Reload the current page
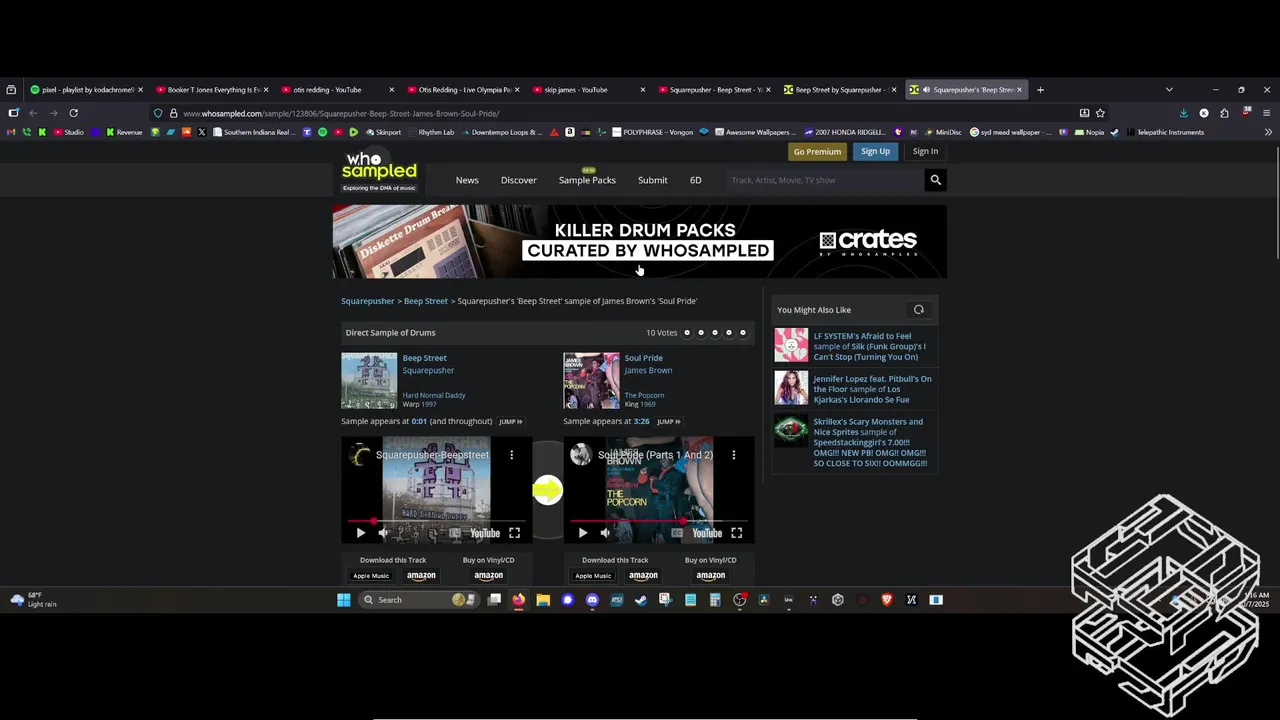Viewport: 1280px width, 720px height. pos(73,113)
